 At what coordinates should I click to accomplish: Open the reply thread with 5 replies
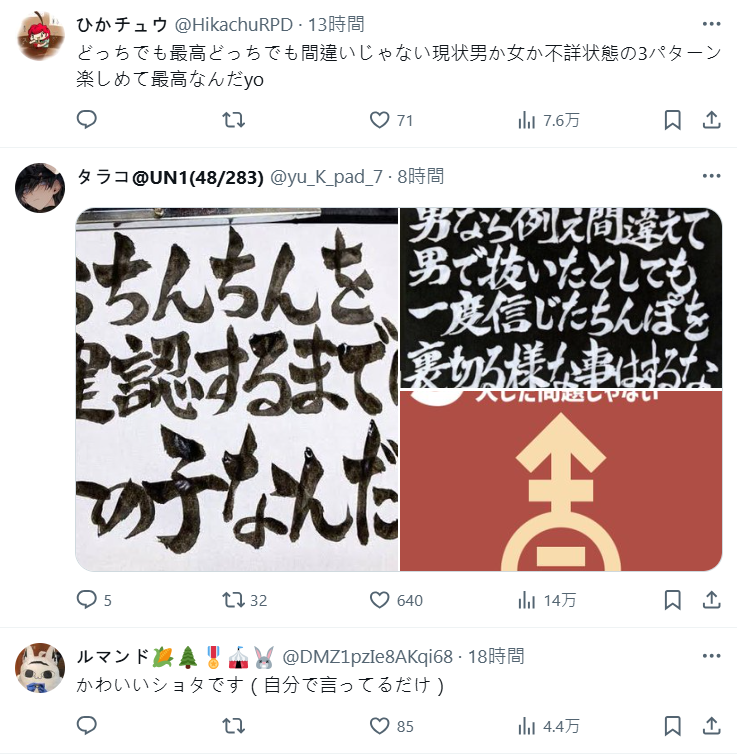(94, 600)
